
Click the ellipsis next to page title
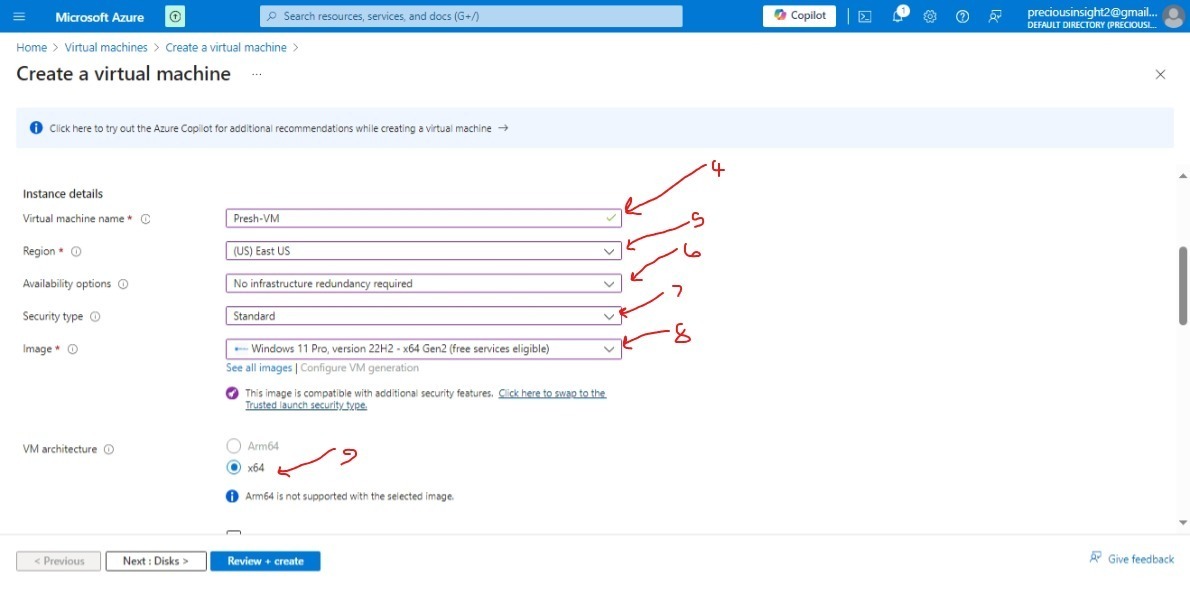point(257,74)
